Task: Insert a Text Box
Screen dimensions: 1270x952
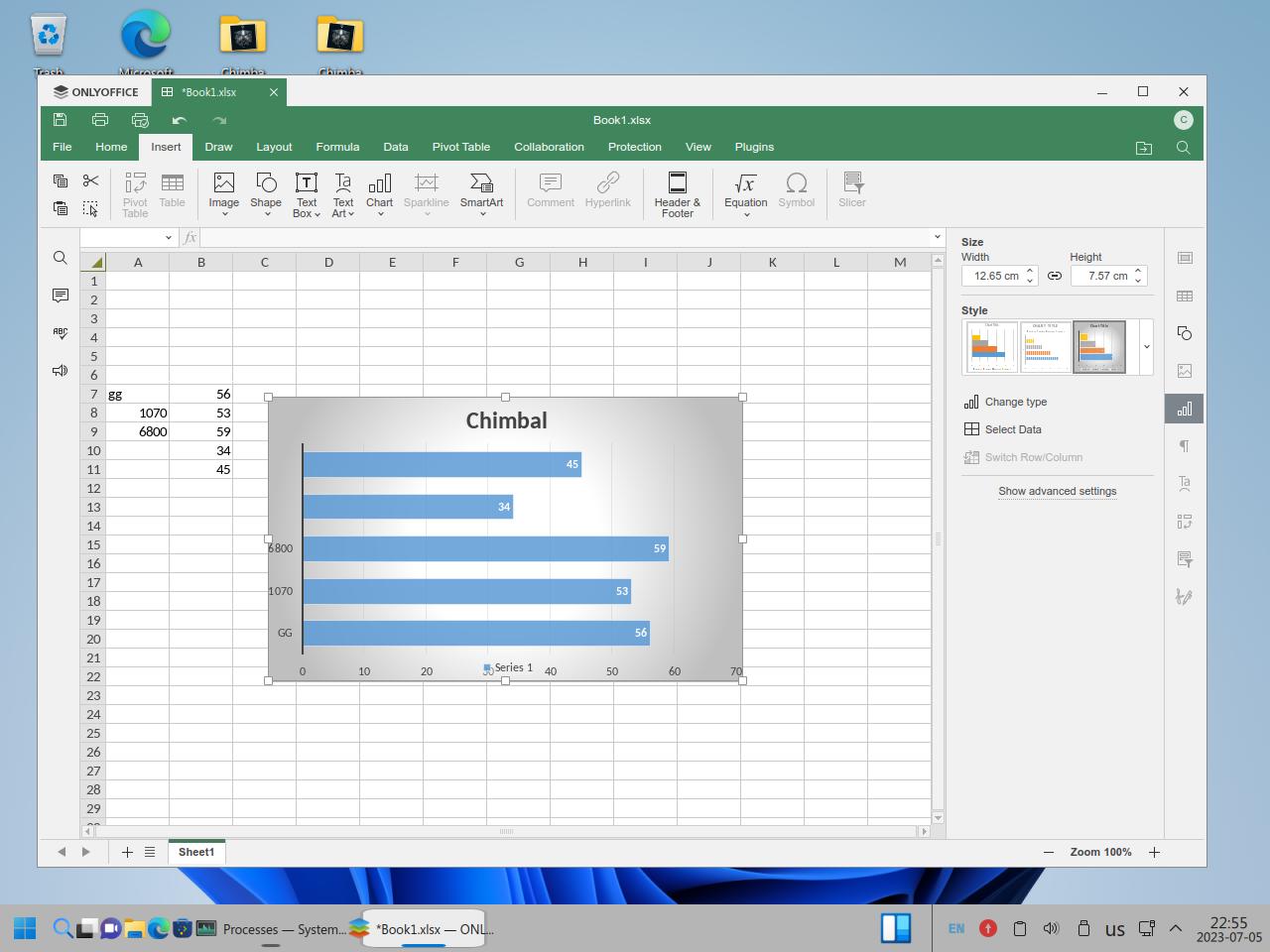Action: pyautogui.click(x=307, y=194)
